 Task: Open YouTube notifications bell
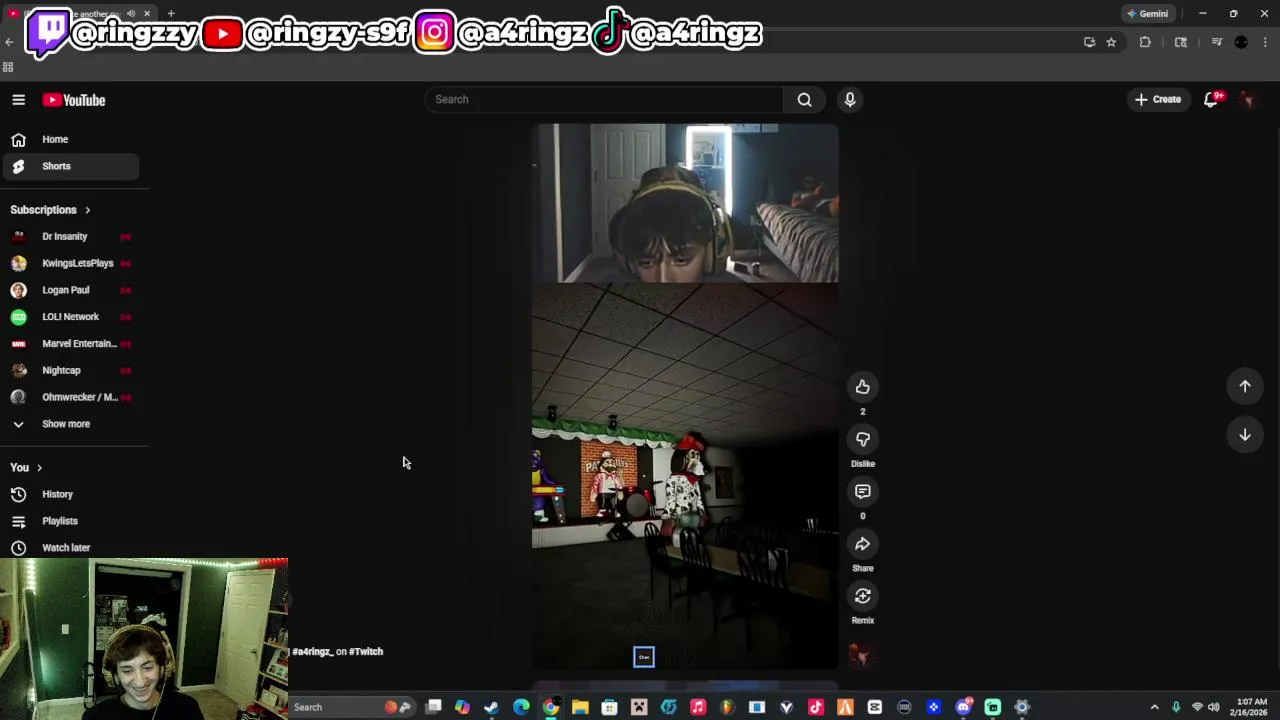1212,99
